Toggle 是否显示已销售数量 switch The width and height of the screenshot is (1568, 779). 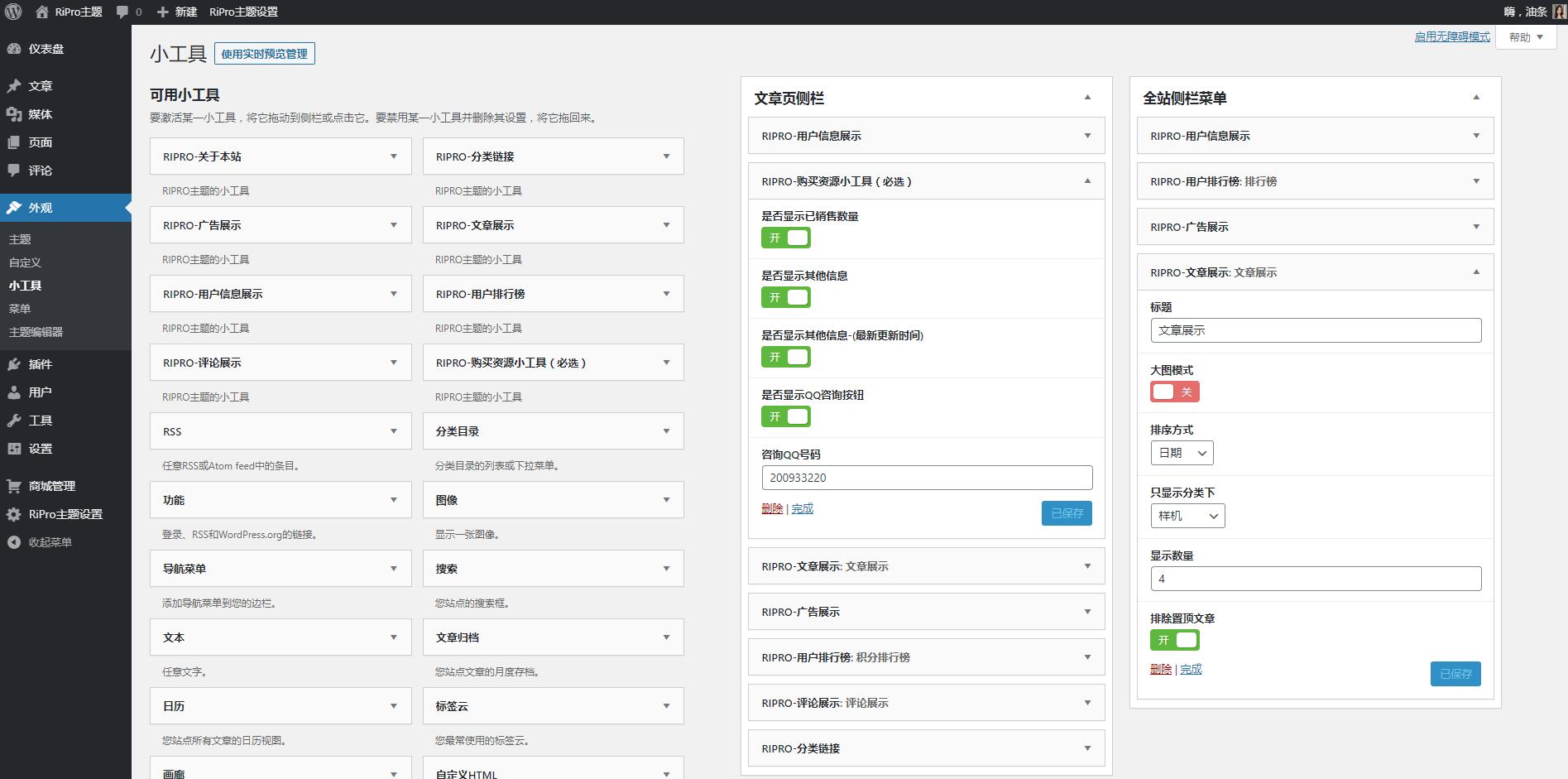[786, 238]
